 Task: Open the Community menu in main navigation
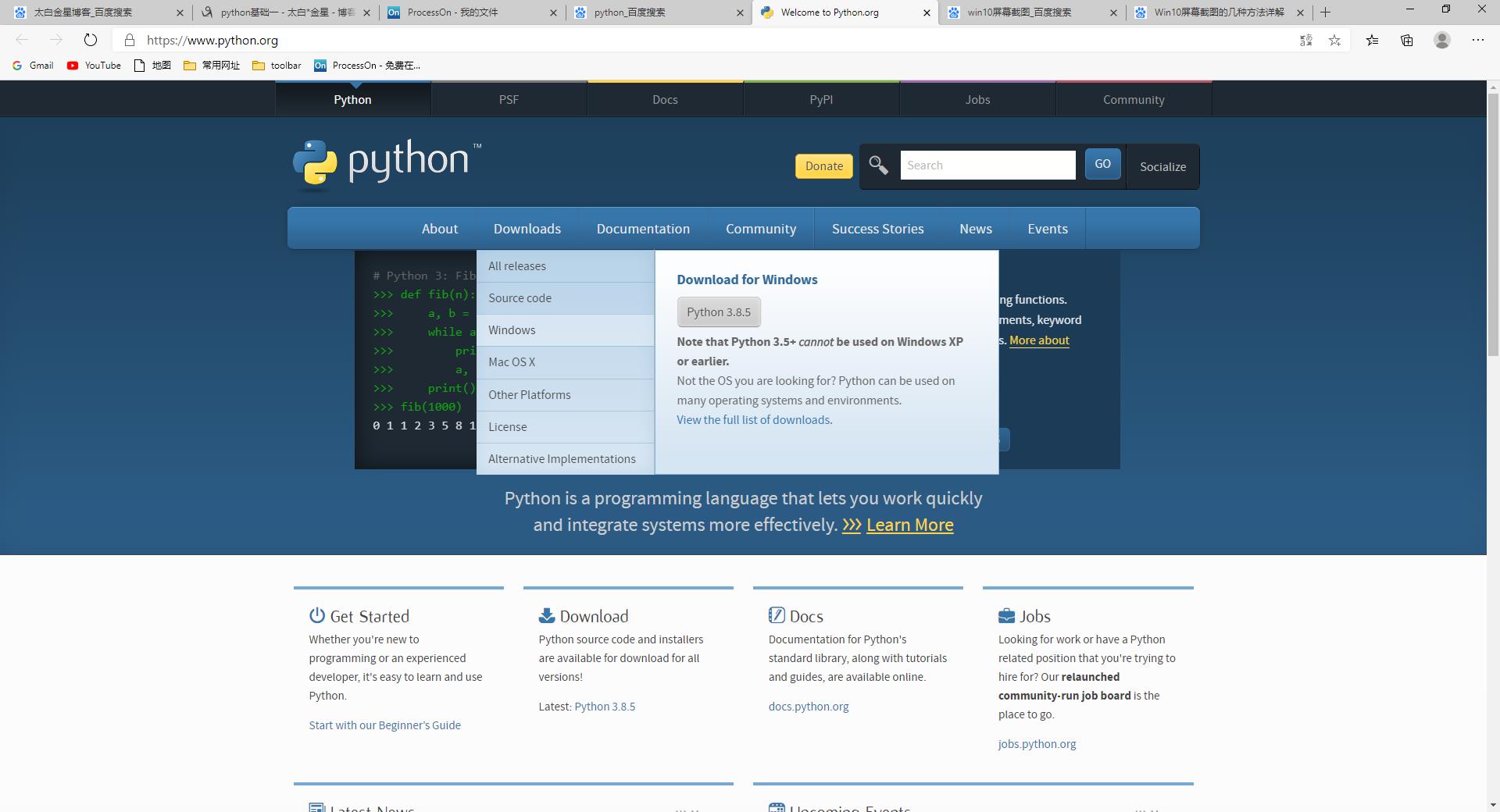(761, 229)
